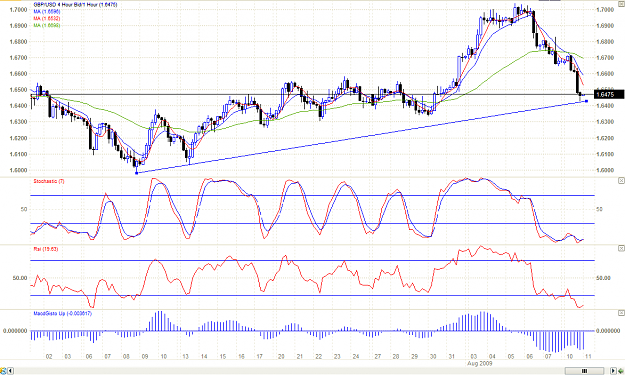This screenshot has height=375, width=625.
Task: Click the Rsi indicator label
Action: click(x=46, y=249)
